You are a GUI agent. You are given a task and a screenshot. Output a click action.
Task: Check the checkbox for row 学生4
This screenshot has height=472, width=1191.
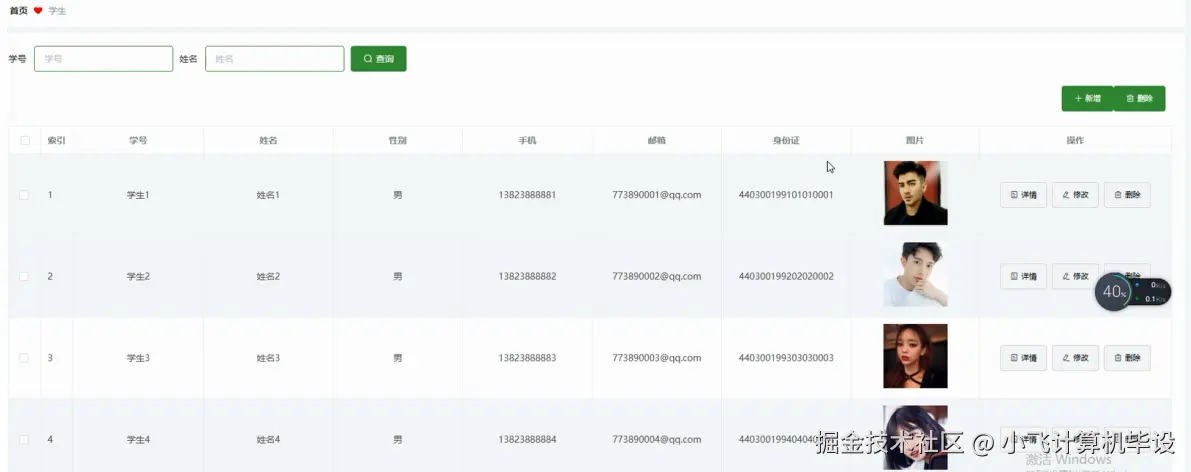coord(24,439)
